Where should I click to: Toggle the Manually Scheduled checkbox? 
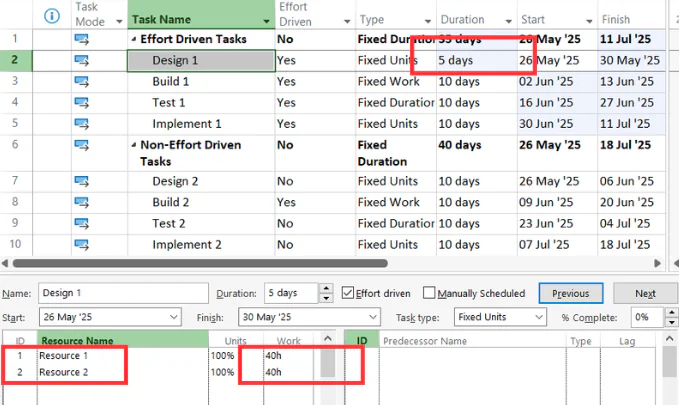tap(429, 293)
